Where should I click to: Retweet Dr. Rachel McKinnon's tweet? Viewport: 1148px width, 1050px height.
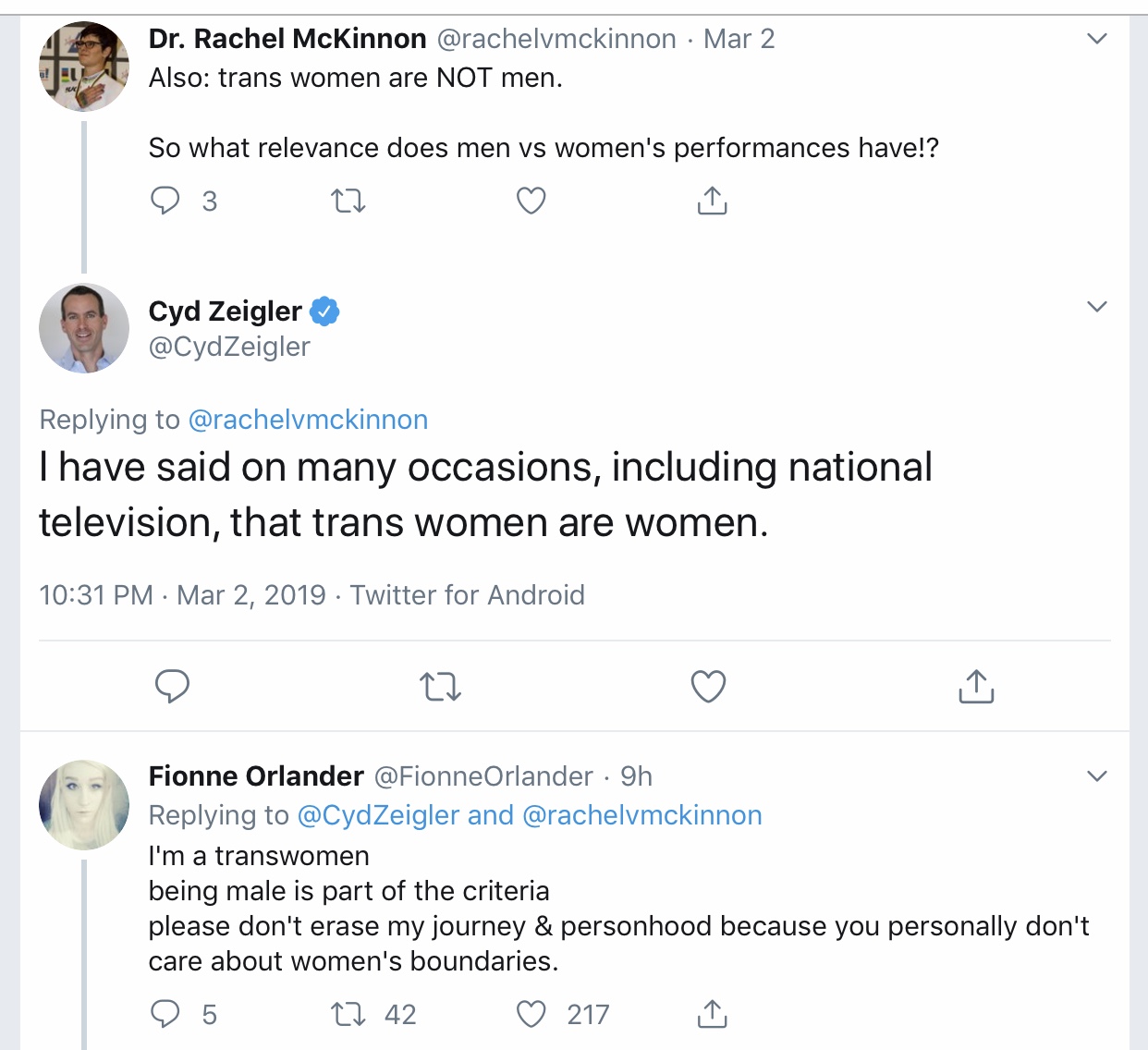point(348,201)
